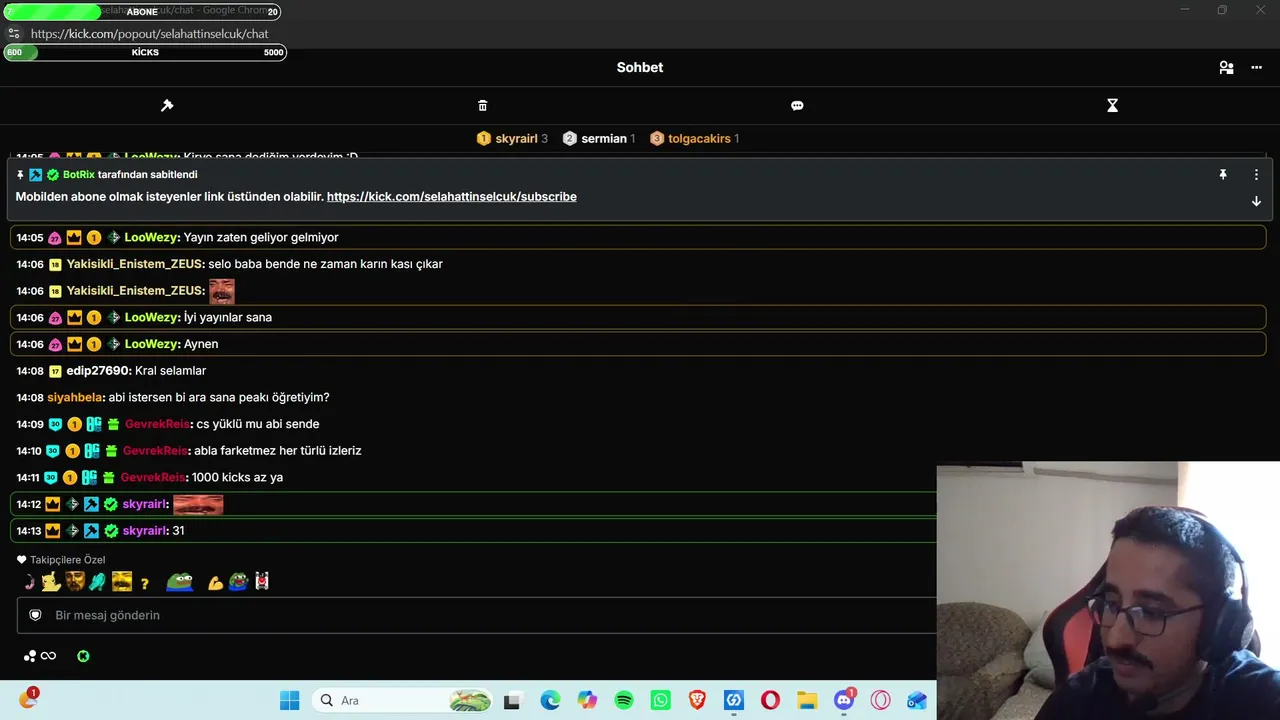This screenshot has width=1280, height=720.
Task: Click the laughing Pepe emote
Action: (x=238, y=582)
